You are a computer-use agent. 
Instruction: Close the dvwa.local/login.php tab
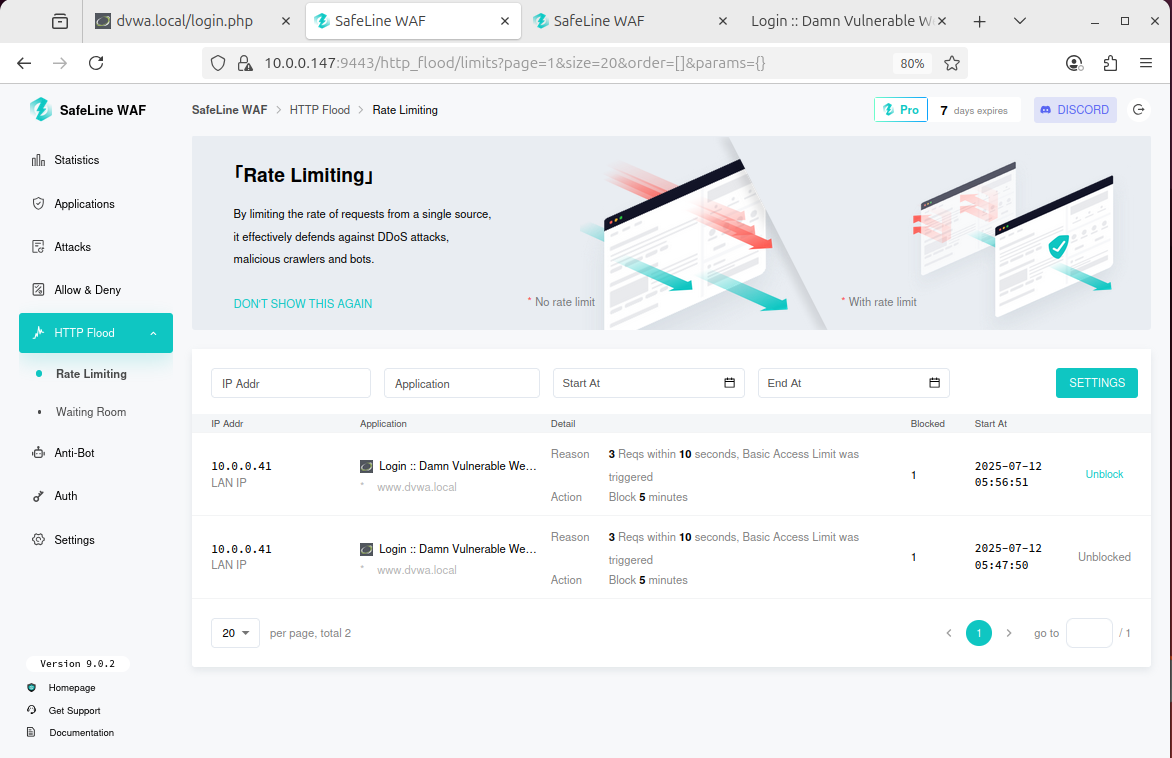286,21
